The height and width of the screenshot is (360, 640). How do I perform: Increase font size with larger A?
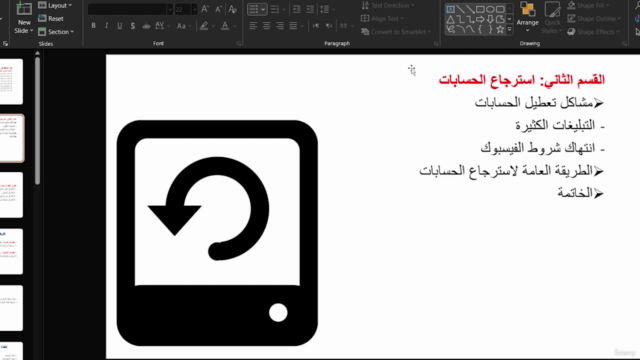pos(205,9)
